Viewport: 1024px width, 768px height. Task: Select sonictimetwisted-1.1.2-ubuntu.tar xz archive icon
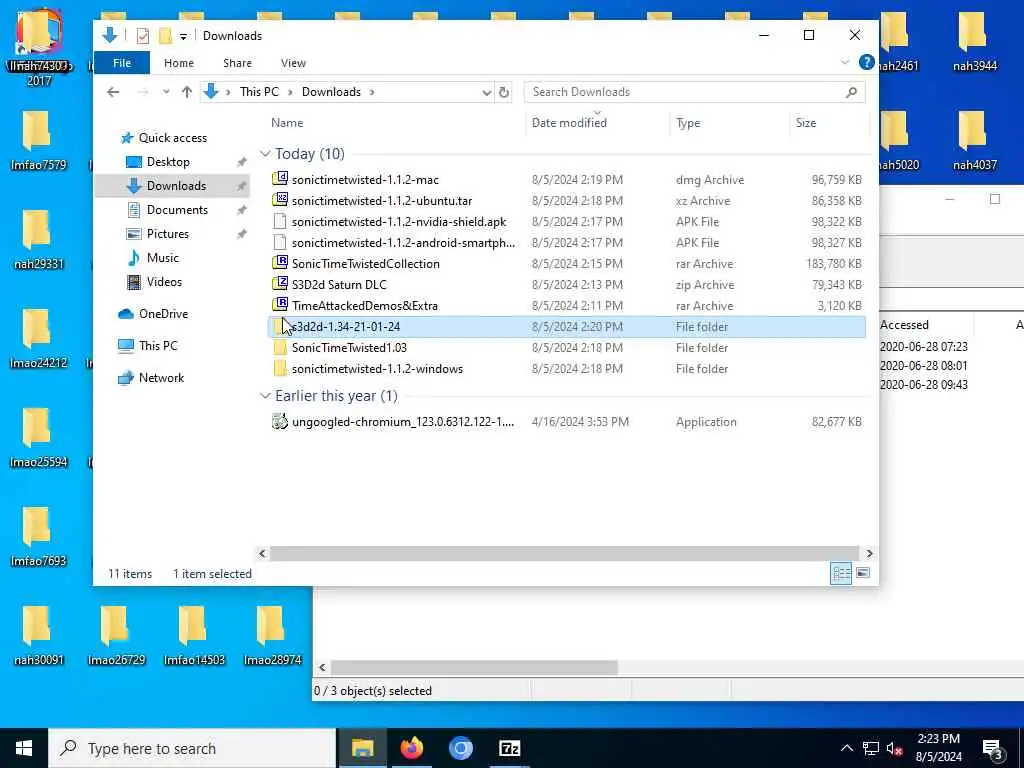point(280,200)
